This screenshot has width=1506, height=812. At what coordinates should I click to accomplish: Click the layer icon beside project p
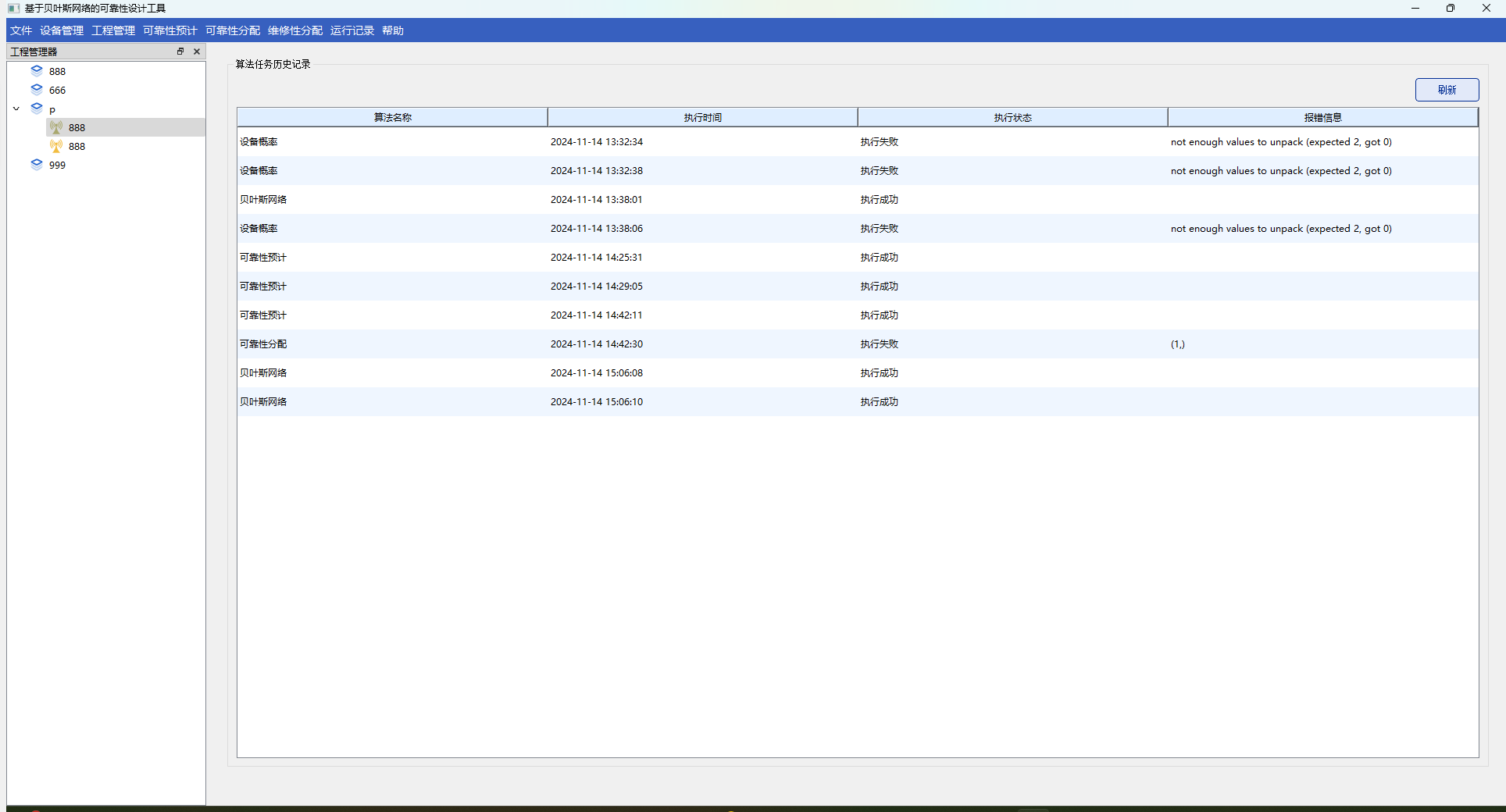pyautogui.click(x=37, y=109)
